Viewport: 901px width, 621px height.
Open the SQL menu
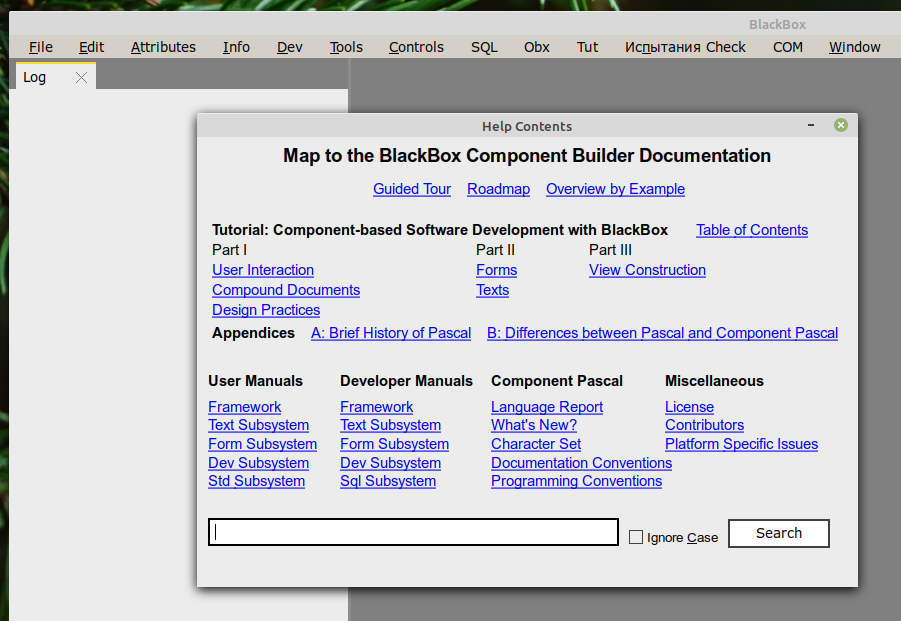pos(484,47)
